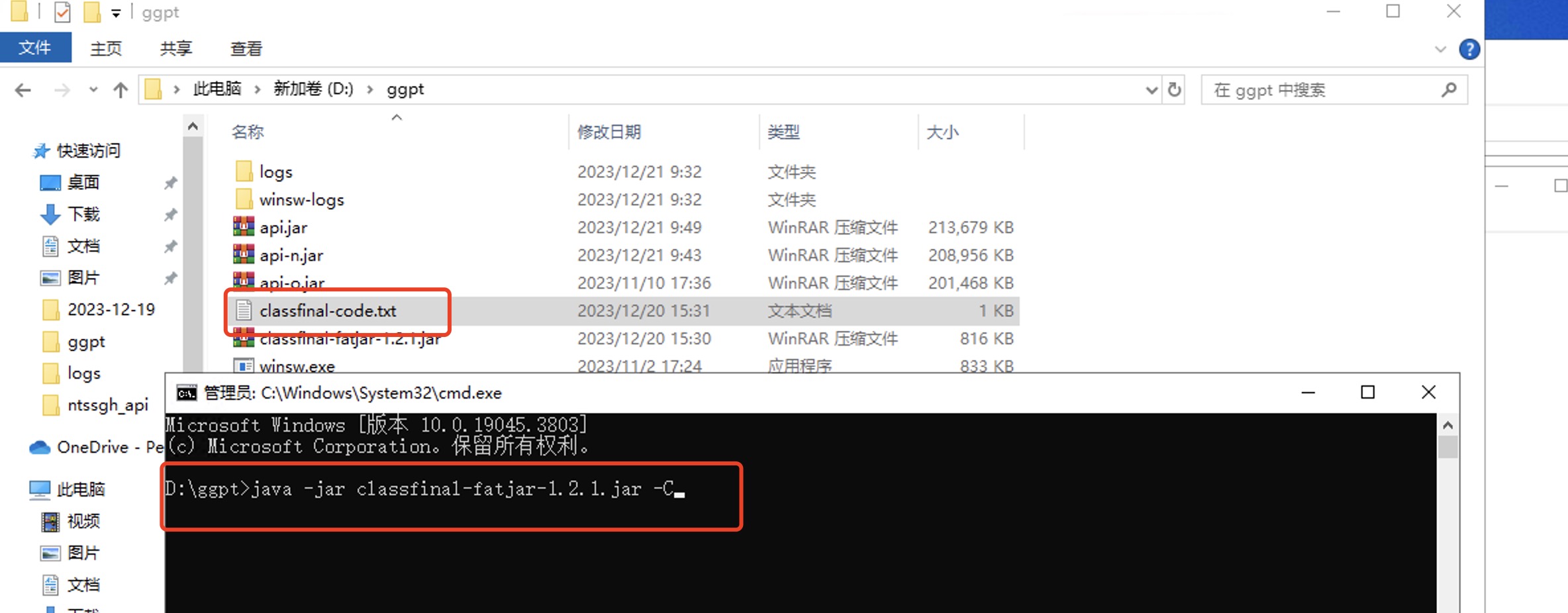Select the classfinal-code.txt file
The height and width of the screenshot is (613, 1568).
328,310
